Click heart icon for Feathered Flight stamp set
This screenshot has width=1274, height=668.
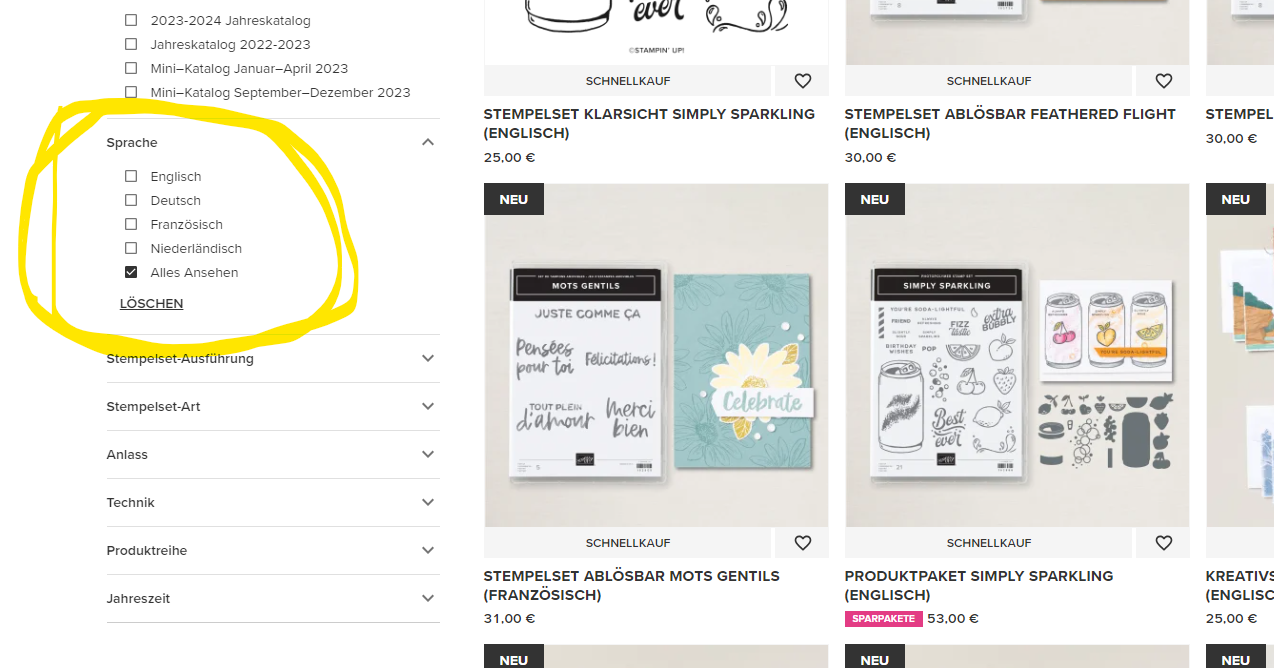1163,81
